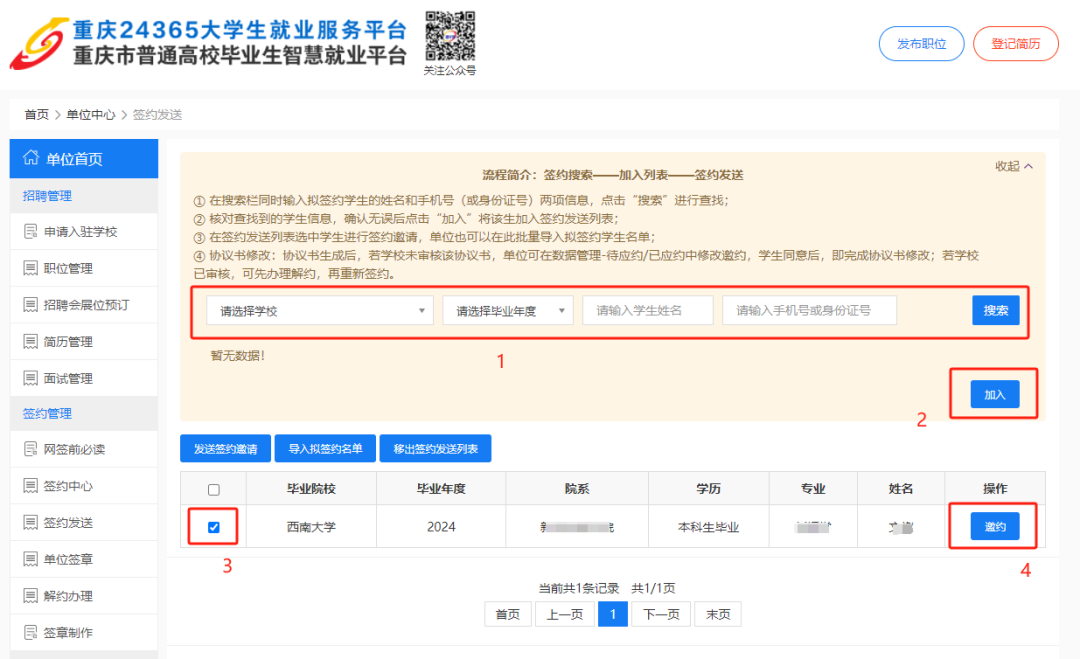Click the platform logo icon

point(39,42)
